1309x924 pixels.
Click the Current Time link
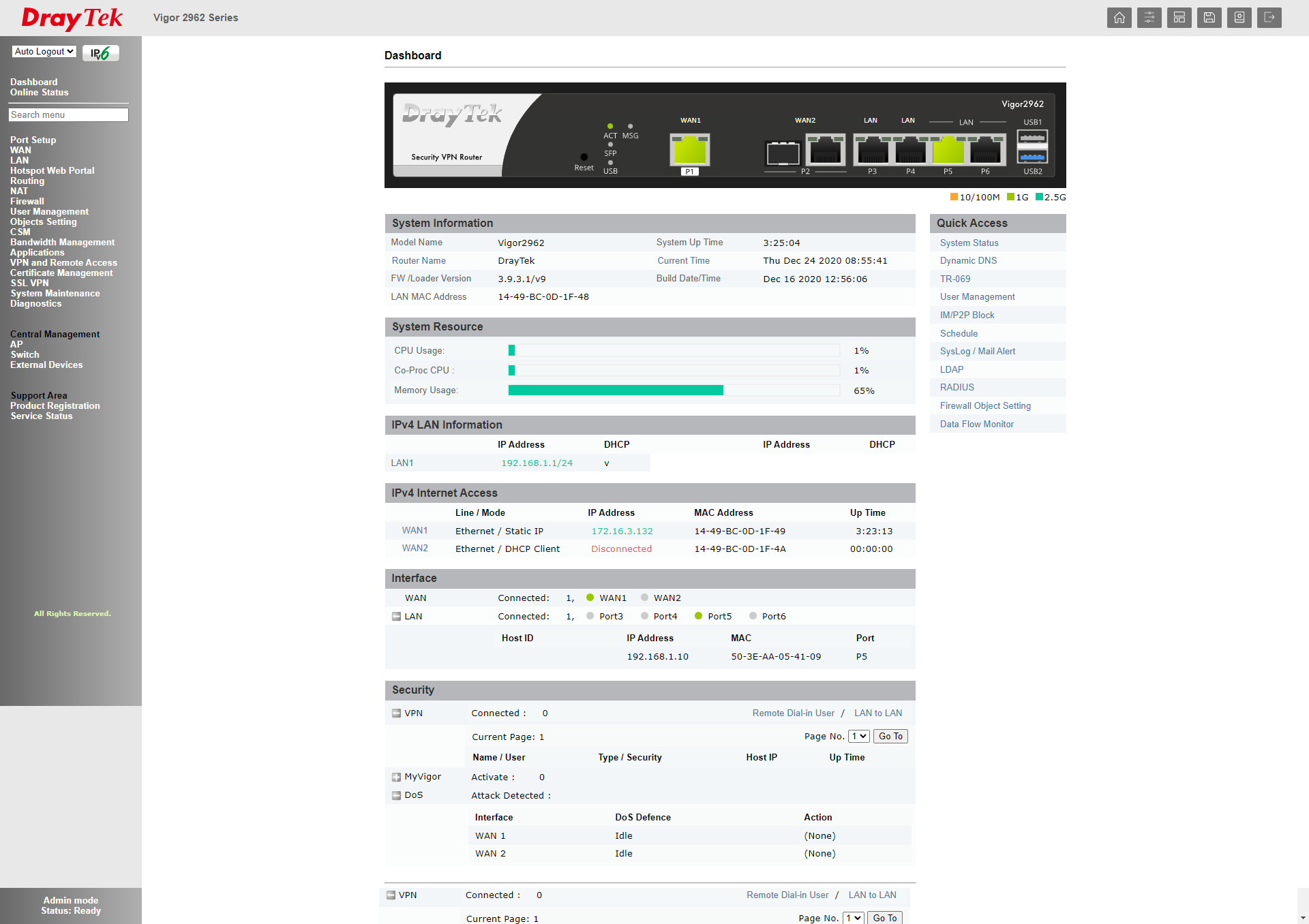pyautogui.click(x=683, y=261)
